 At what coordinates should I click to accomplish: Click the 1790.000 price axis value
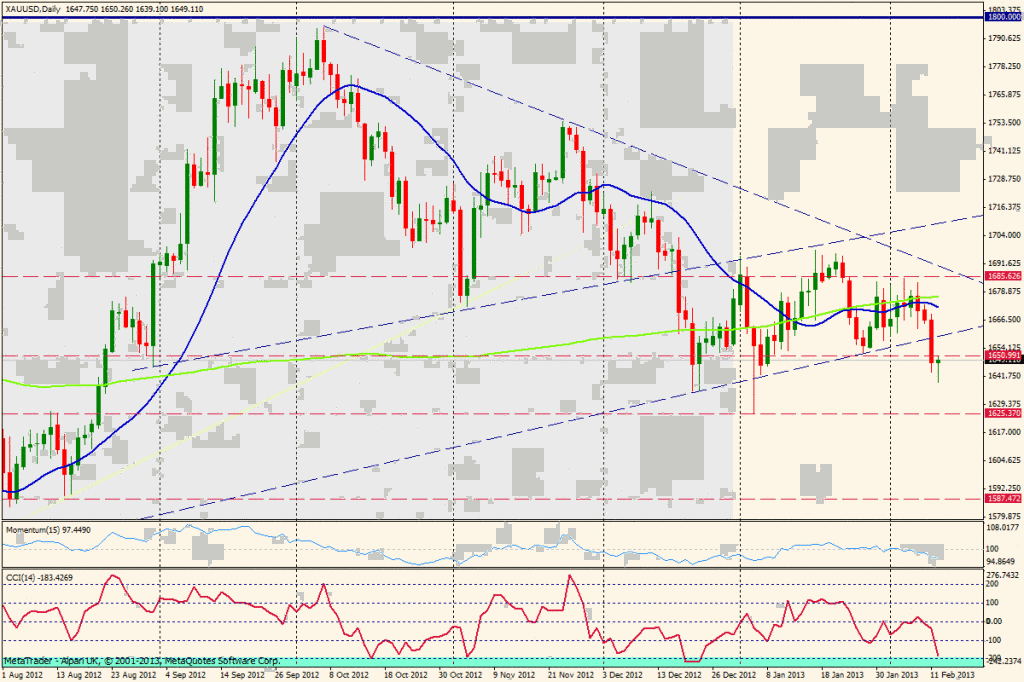click(x=1003, y=38)
